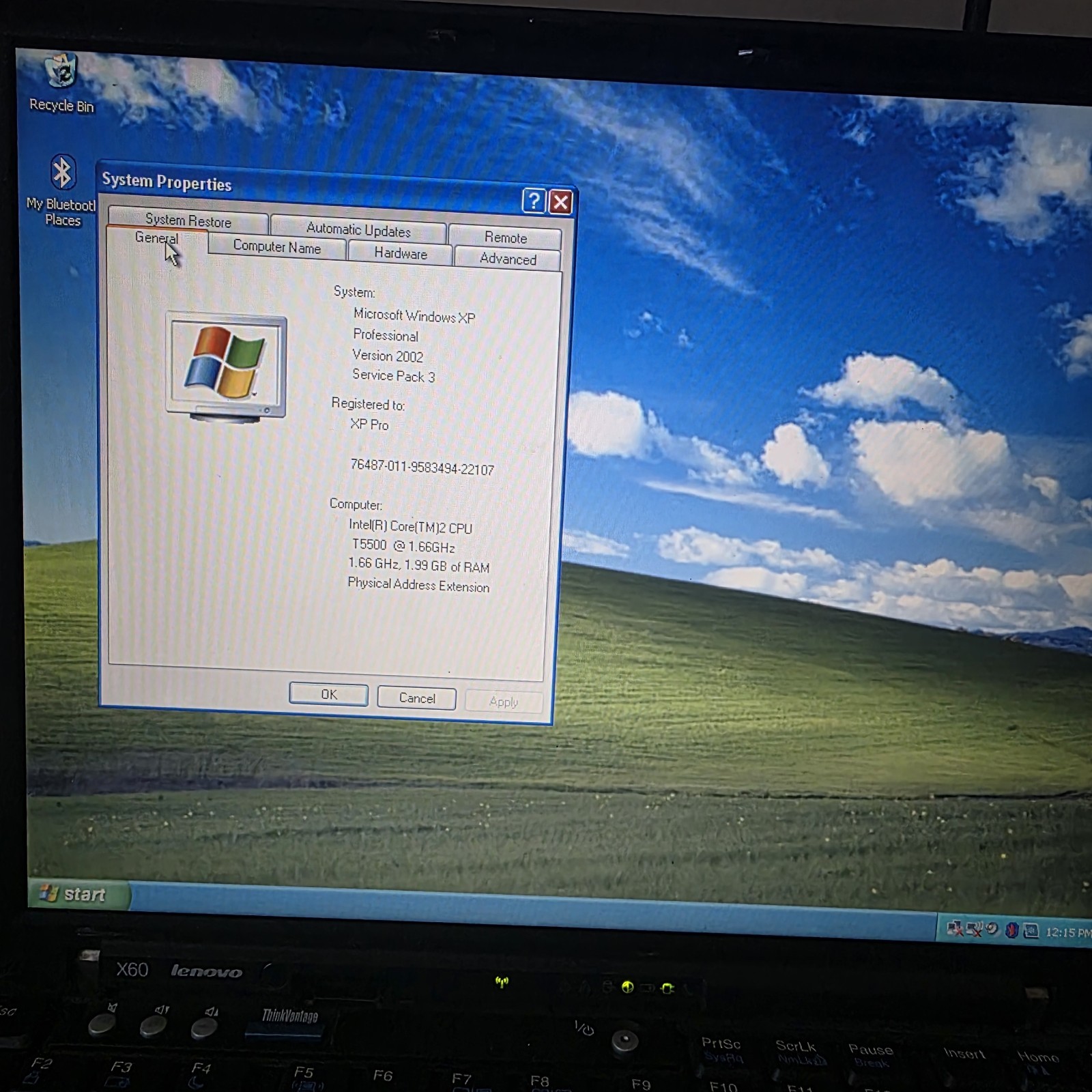
Task: Switch to the System Restore tab
Action: coord(188,220)
